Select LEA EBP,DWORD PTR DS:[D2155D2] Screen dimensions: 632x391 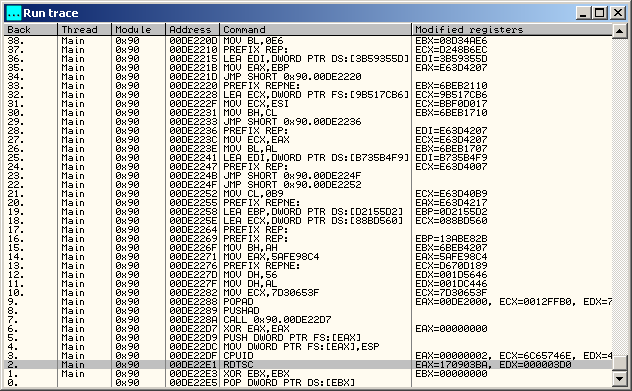click(313, 212)
